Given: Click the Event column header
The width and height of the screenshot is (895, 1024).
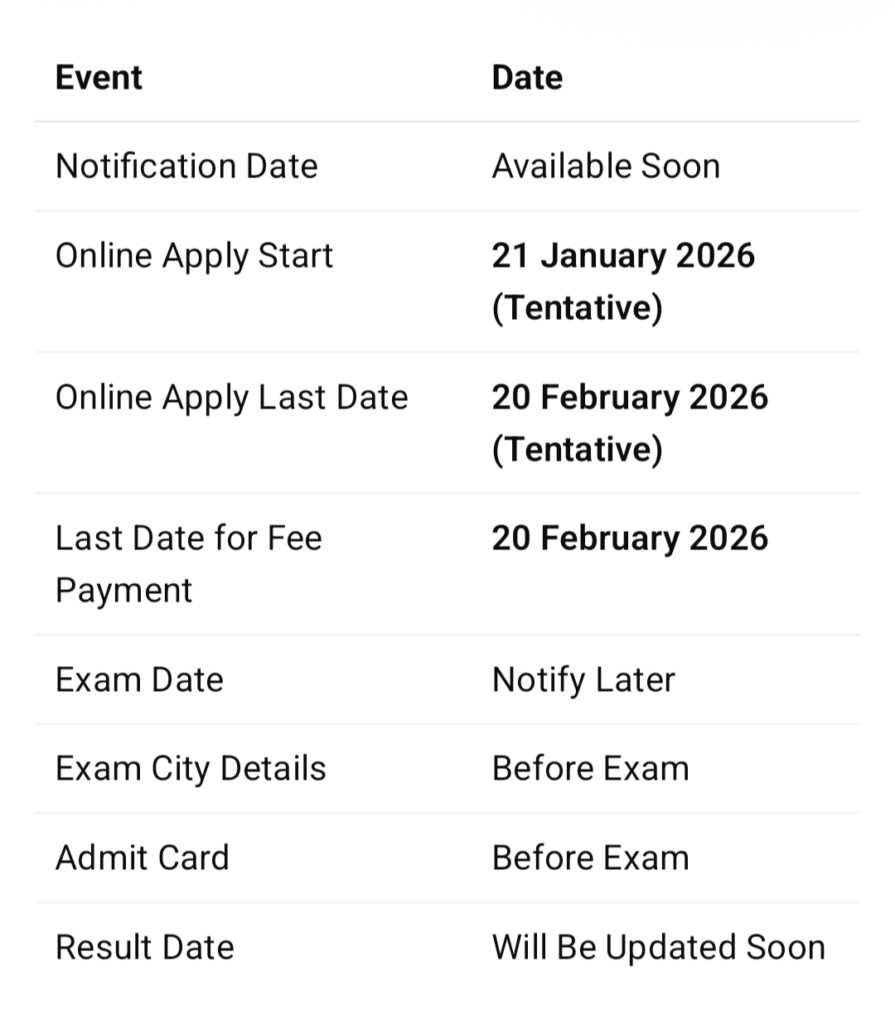Looking at the screenshot, I should coord(99,78).
